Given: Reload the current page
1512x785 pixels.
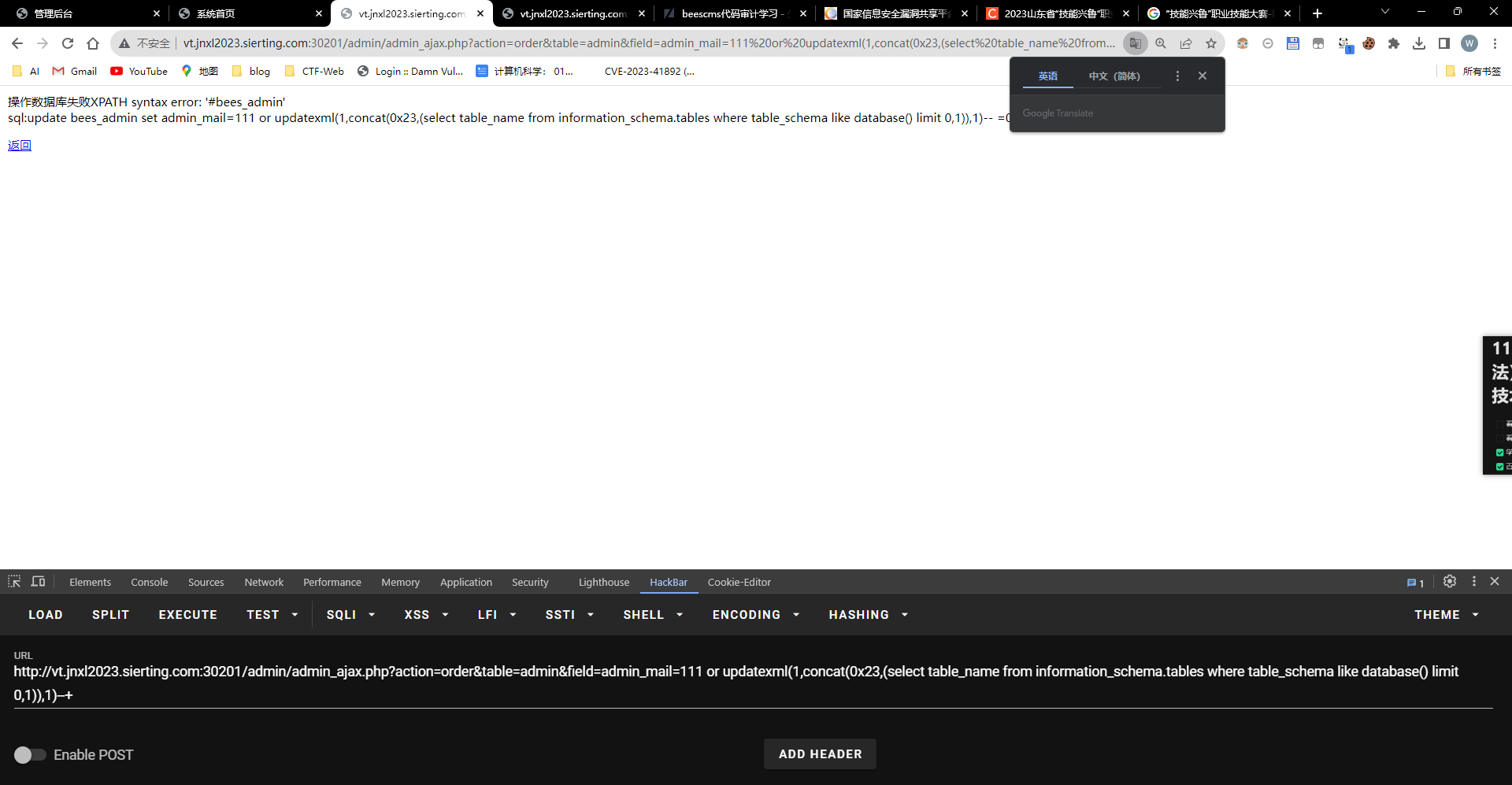Looking at the screenshot, I should click(x=68, y=43).
